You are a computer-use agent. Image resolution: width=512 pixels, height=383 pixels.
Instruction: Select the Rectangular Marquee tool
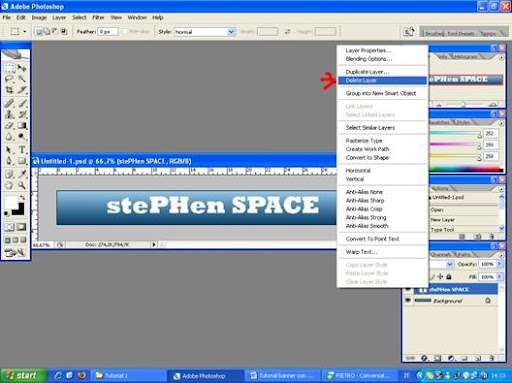[9, 68]
